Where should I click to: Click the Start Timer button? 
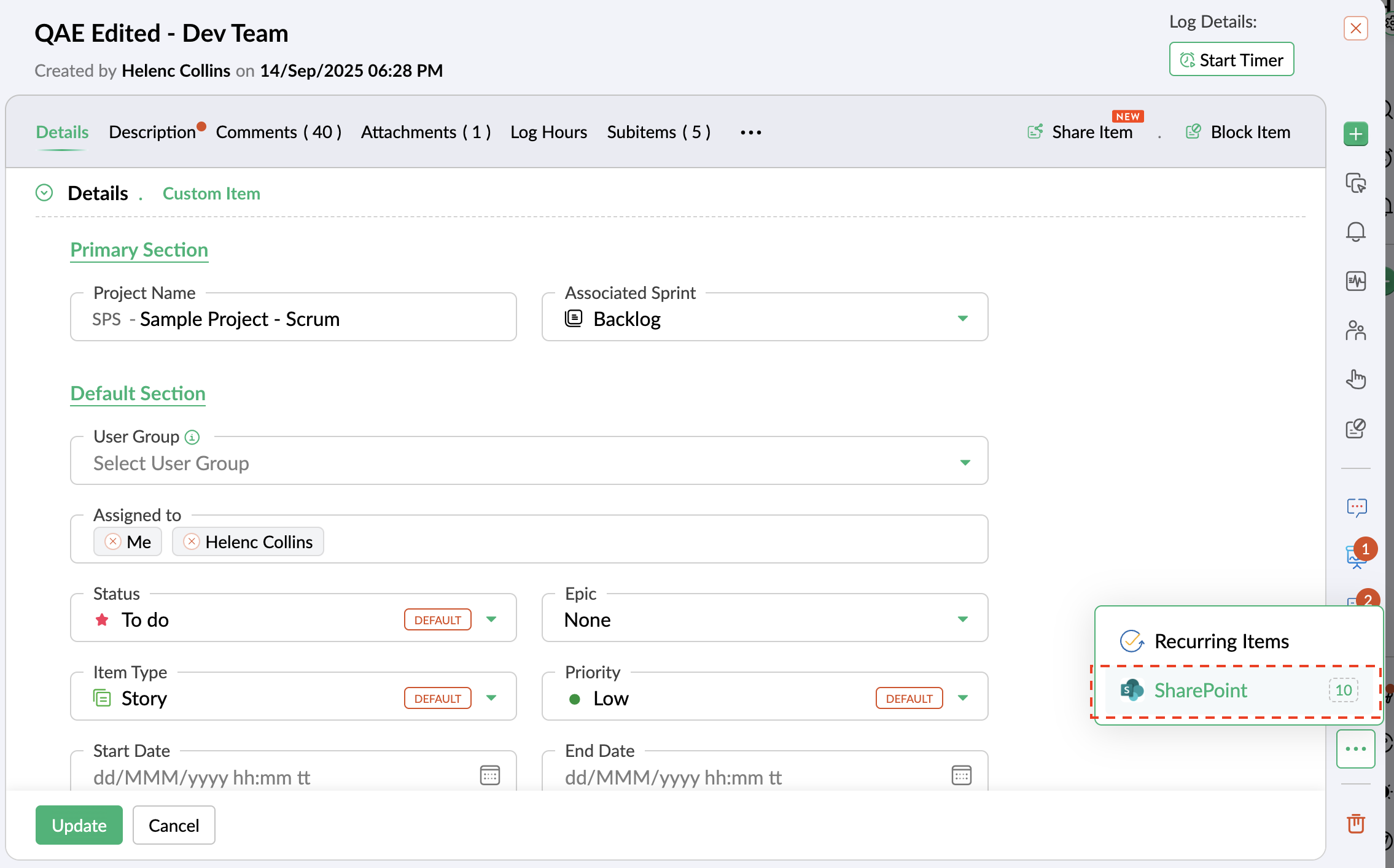[1231, 60]
